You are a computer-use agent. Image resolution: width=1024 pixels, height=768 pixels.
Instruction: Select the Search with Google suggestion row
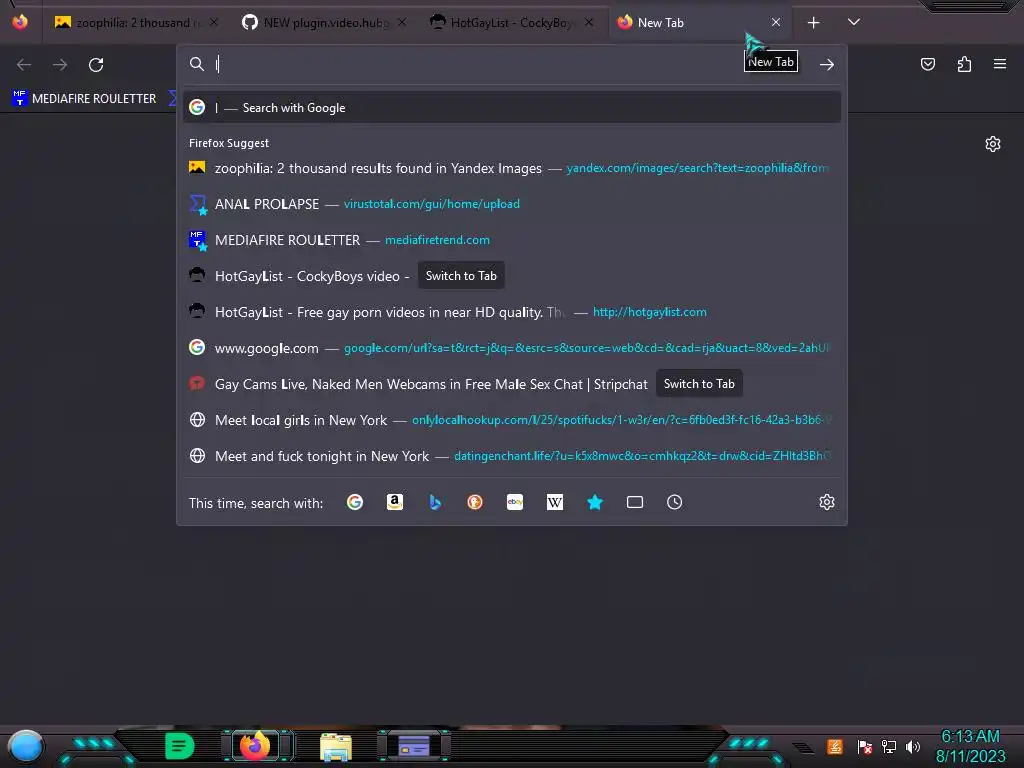512,108
